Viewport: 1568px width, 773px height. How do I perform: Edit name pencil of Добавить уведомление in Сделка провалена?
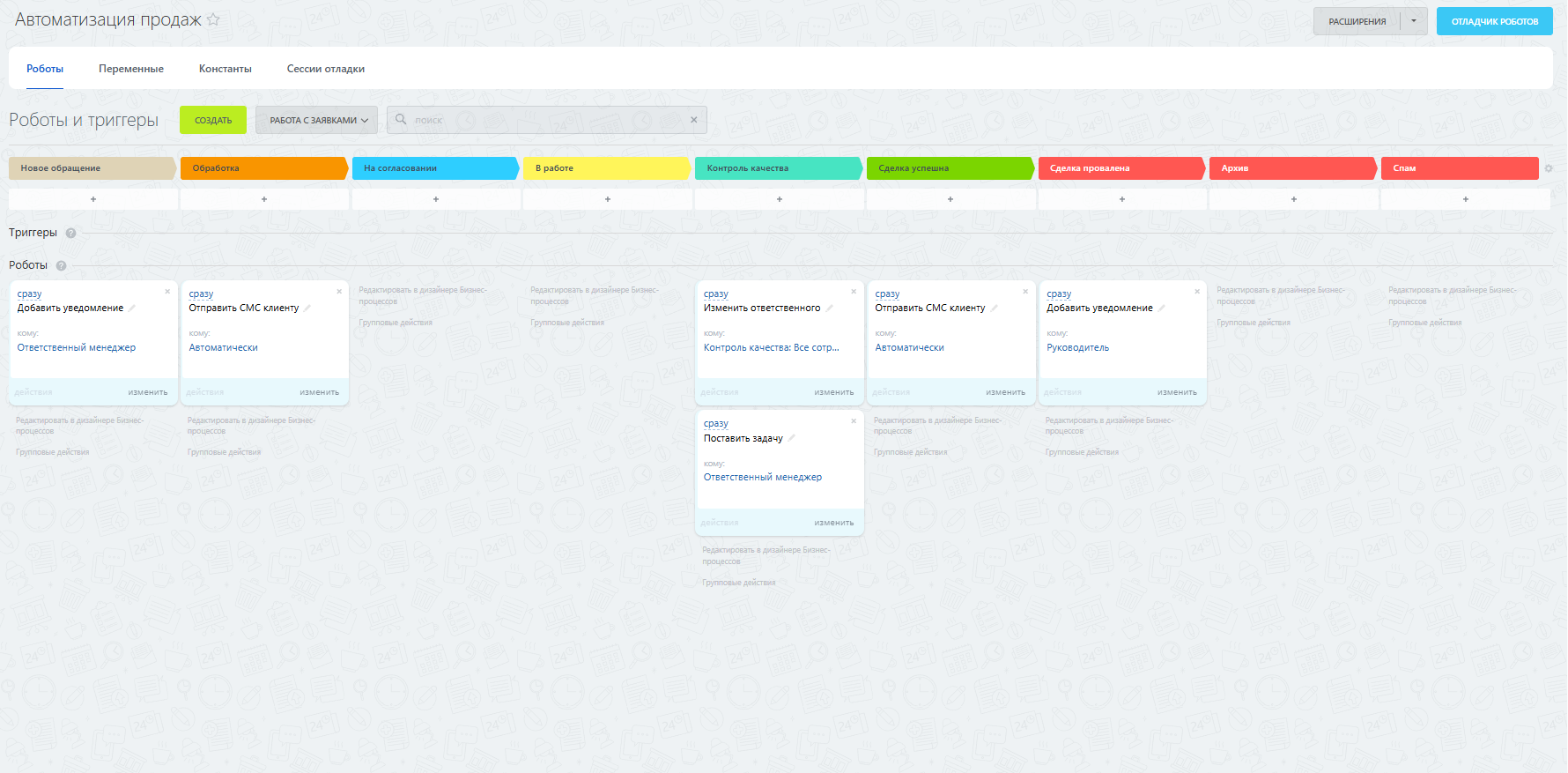1161,308
